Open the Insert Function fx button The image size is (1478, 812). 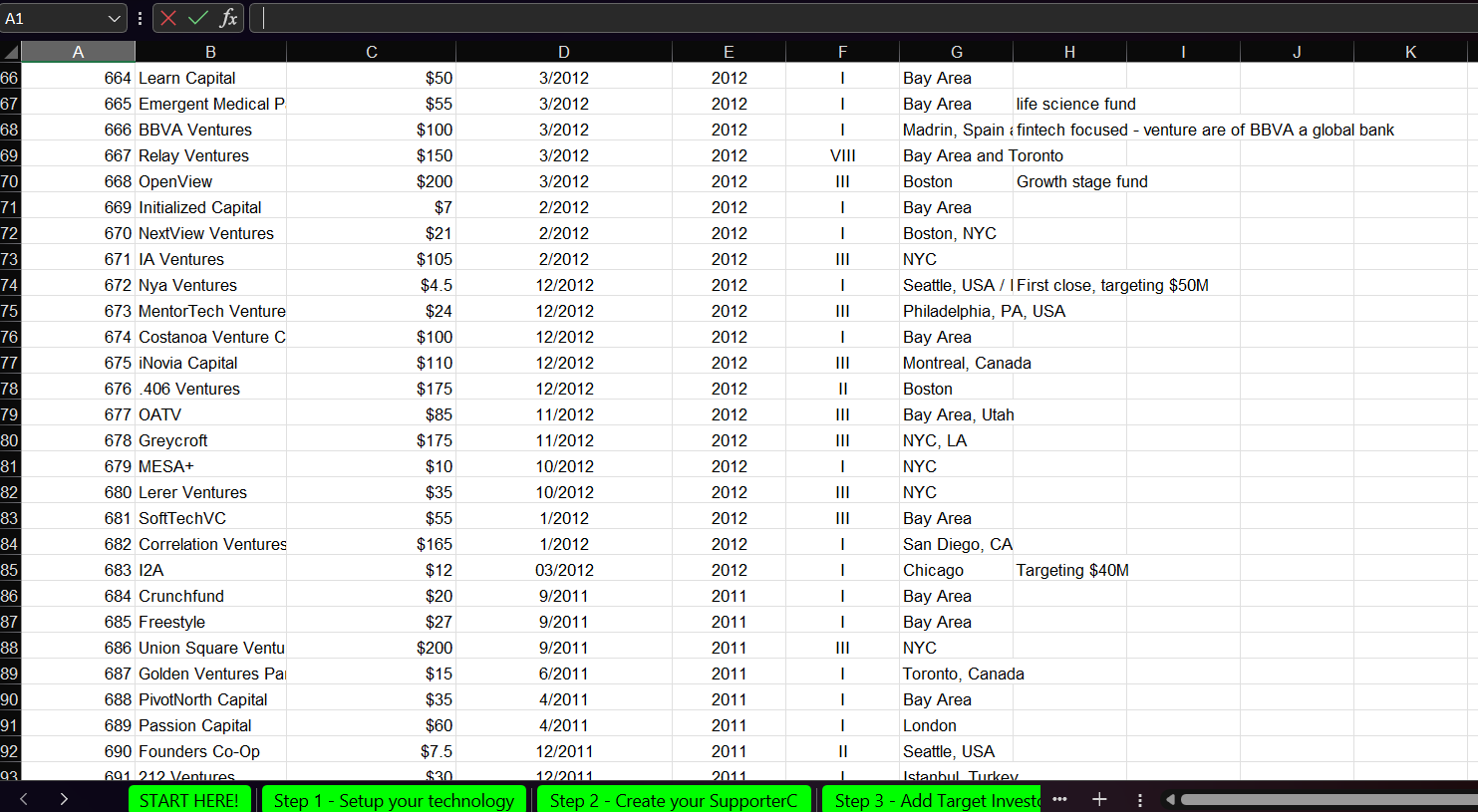click(x=228, y=18)
